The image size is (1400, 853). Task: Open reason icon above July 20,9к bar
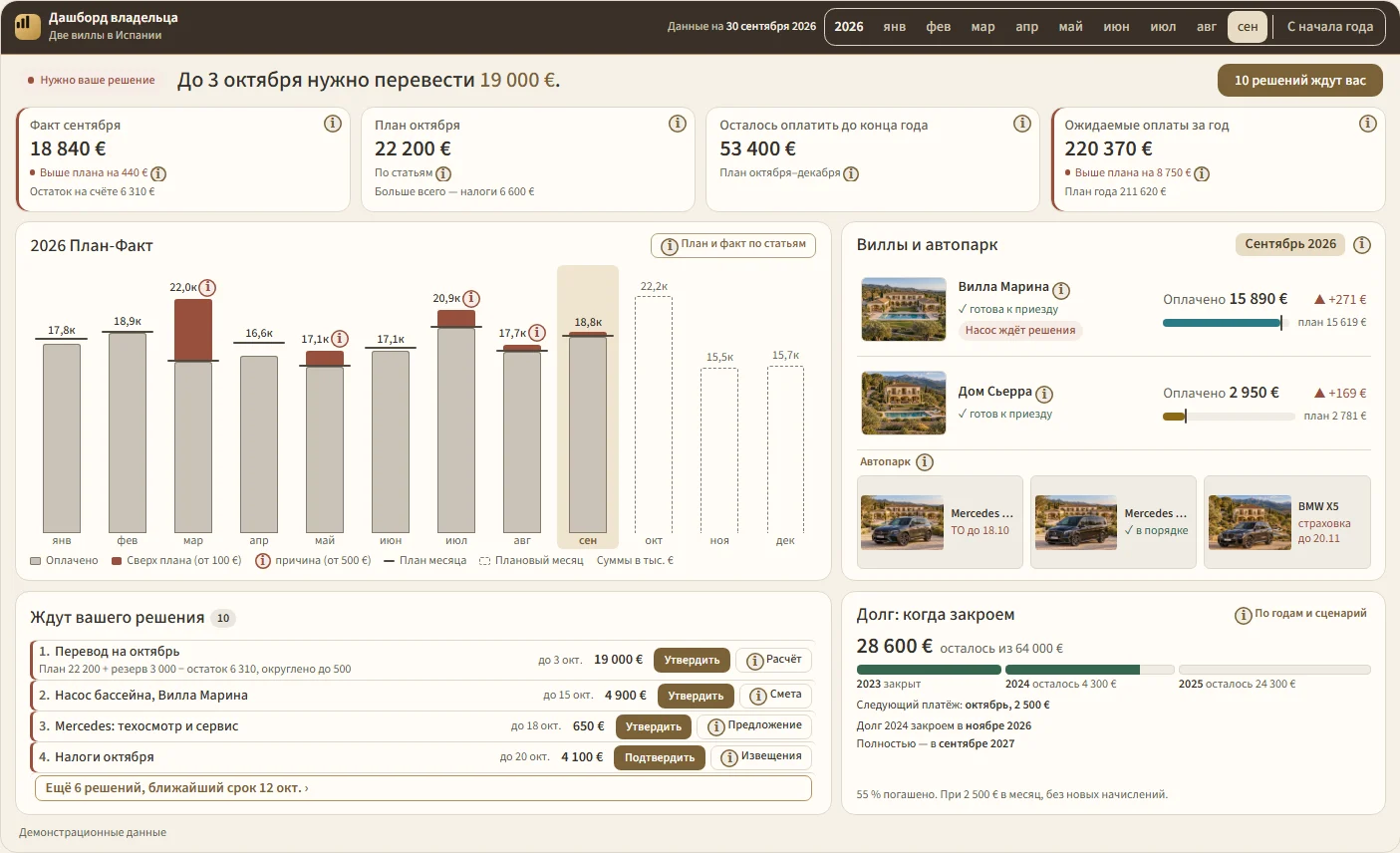point(471,299)
